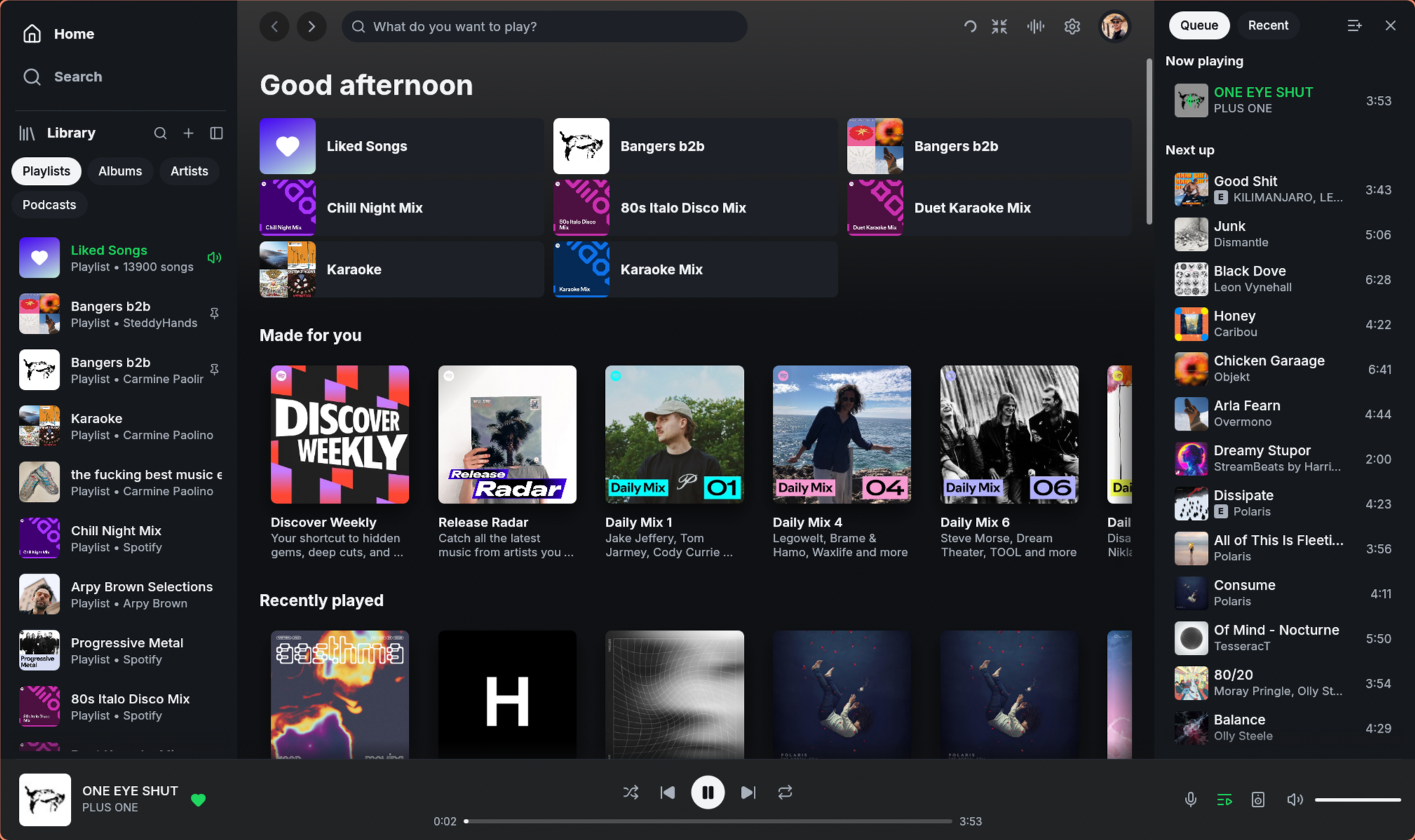Open the Chill Night Mix tile

tap(402, 208)
